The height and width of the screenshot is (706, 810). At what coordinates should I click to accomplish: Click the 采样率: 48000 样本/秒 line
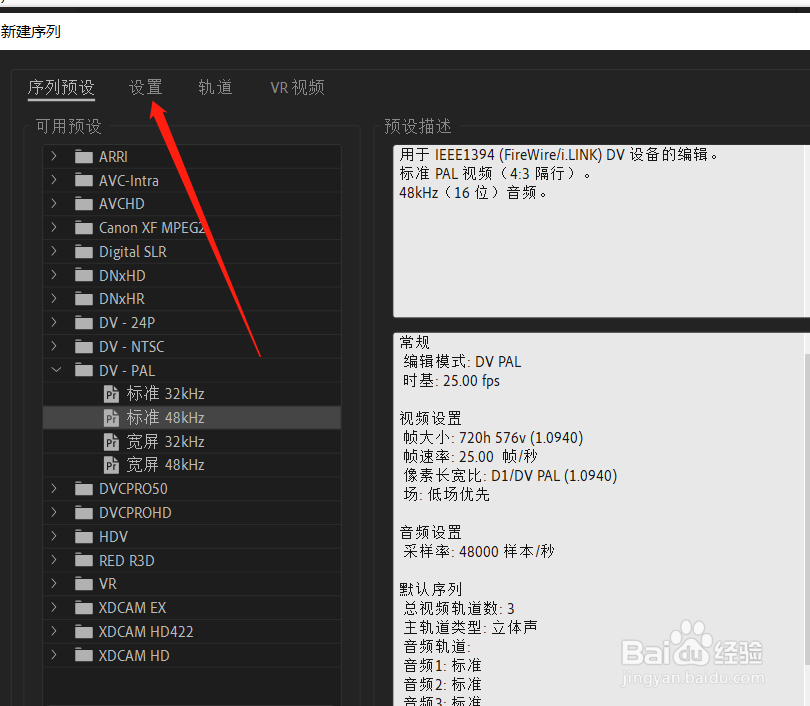(x=479, y=551)
